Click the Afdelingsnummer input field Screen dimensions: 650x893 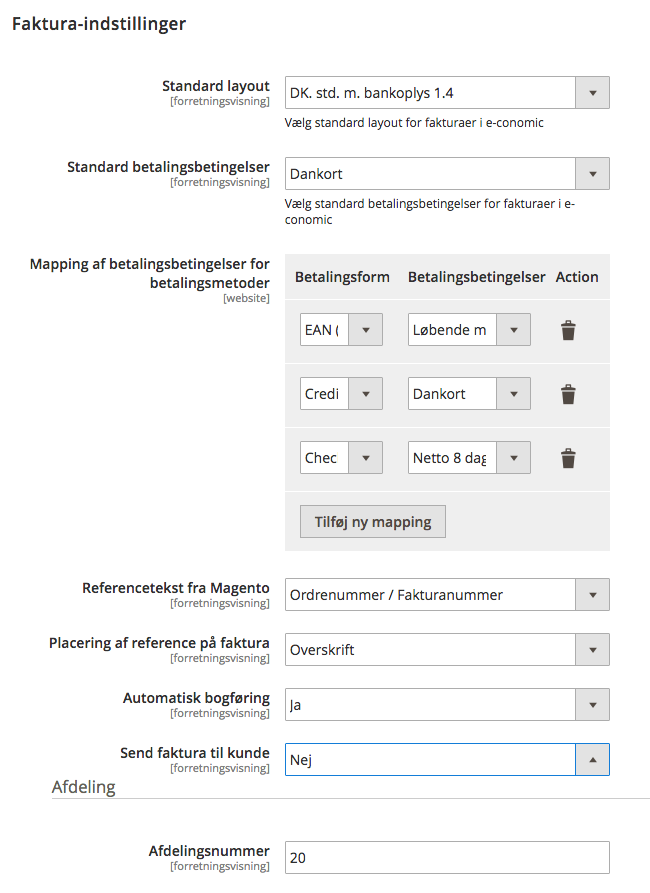coord(446,858)
